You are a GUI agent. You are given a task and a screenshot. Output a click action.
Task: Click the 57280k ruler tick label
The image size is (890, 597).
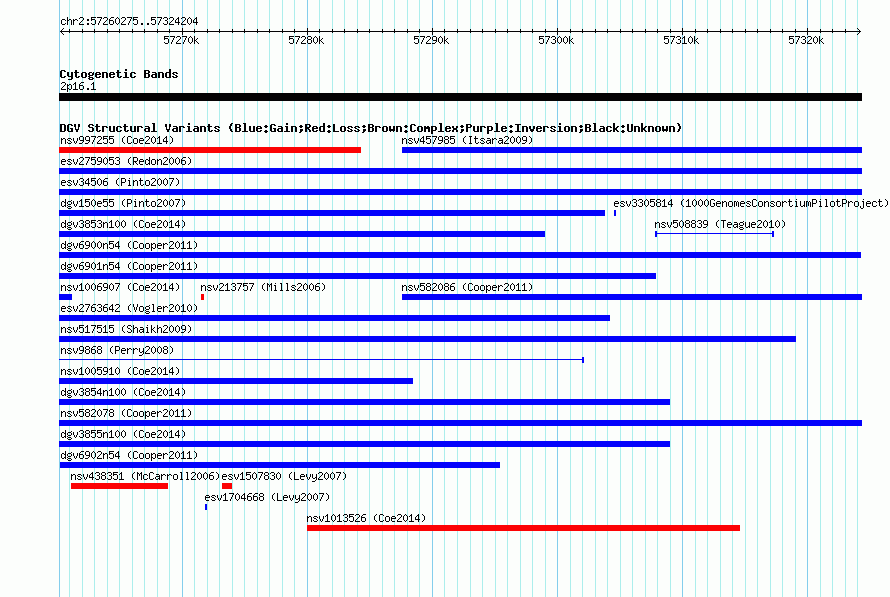click(306, 40)
